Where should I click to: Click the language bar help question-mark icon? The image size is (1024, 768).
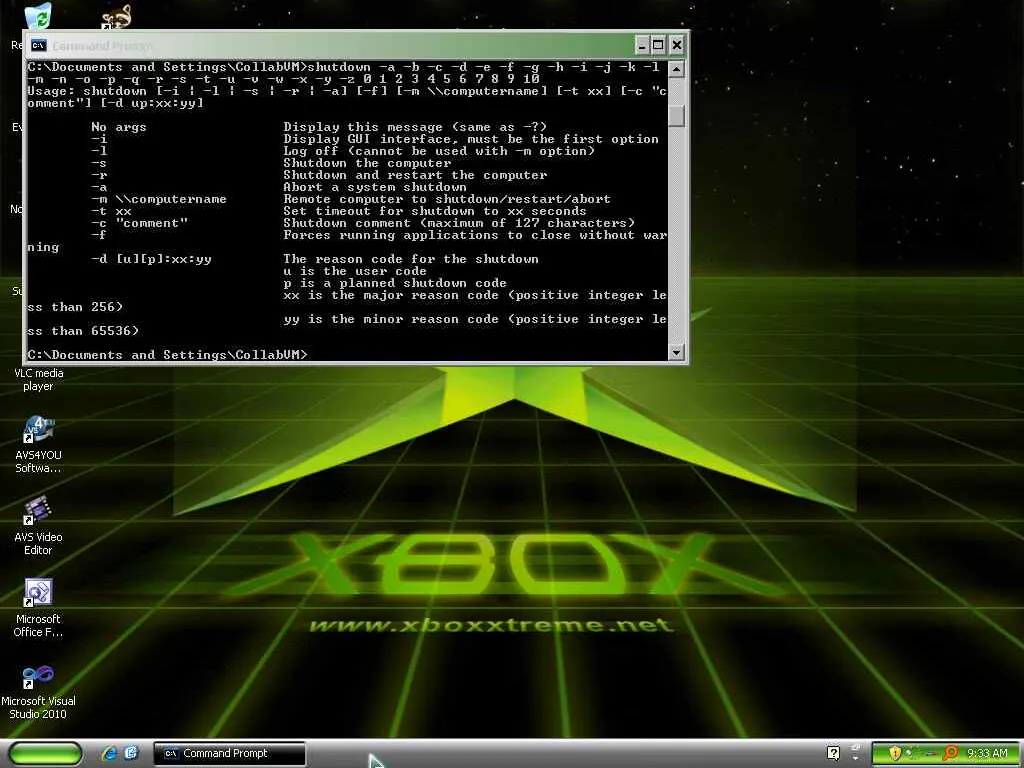(x=833, y=753)
